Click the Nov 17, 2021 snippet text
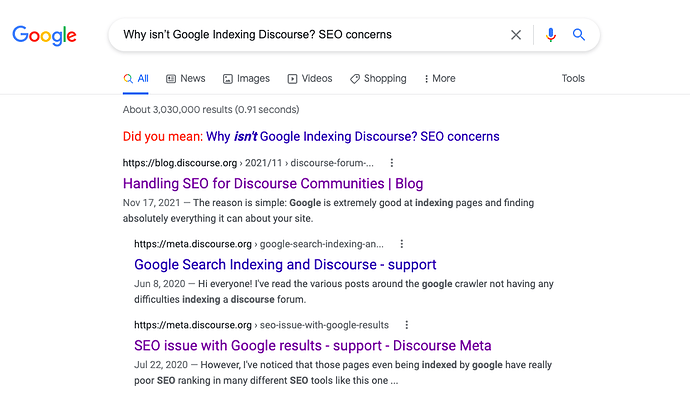Screen dimensions: 690x402 tap(328, 211)
